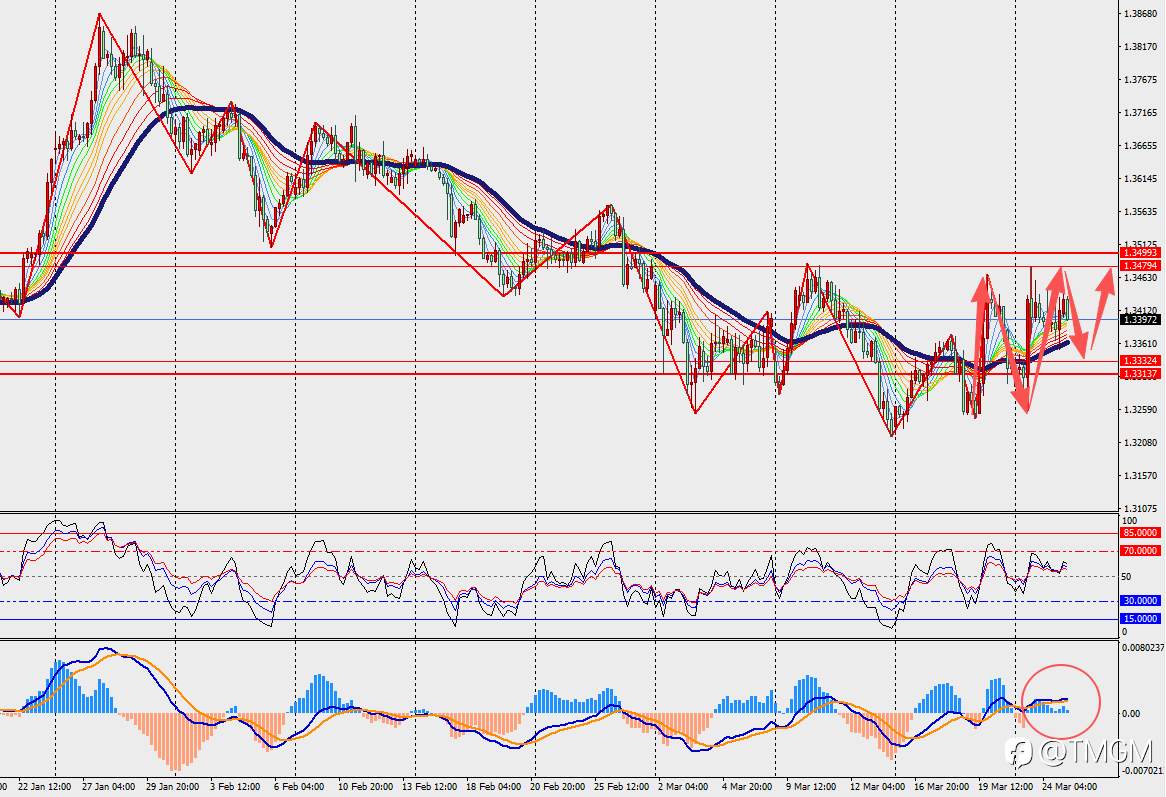Image resolution: width=1166 pixels, height=797 pixels.
Task: Click the black 1.33972 current price tag
Action: coord(1140,320)
